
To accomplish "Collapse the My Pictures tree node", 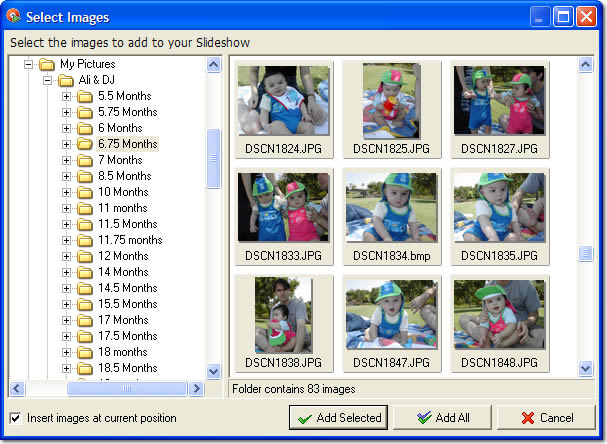I will pyautogui.click(x=28, y=64).
